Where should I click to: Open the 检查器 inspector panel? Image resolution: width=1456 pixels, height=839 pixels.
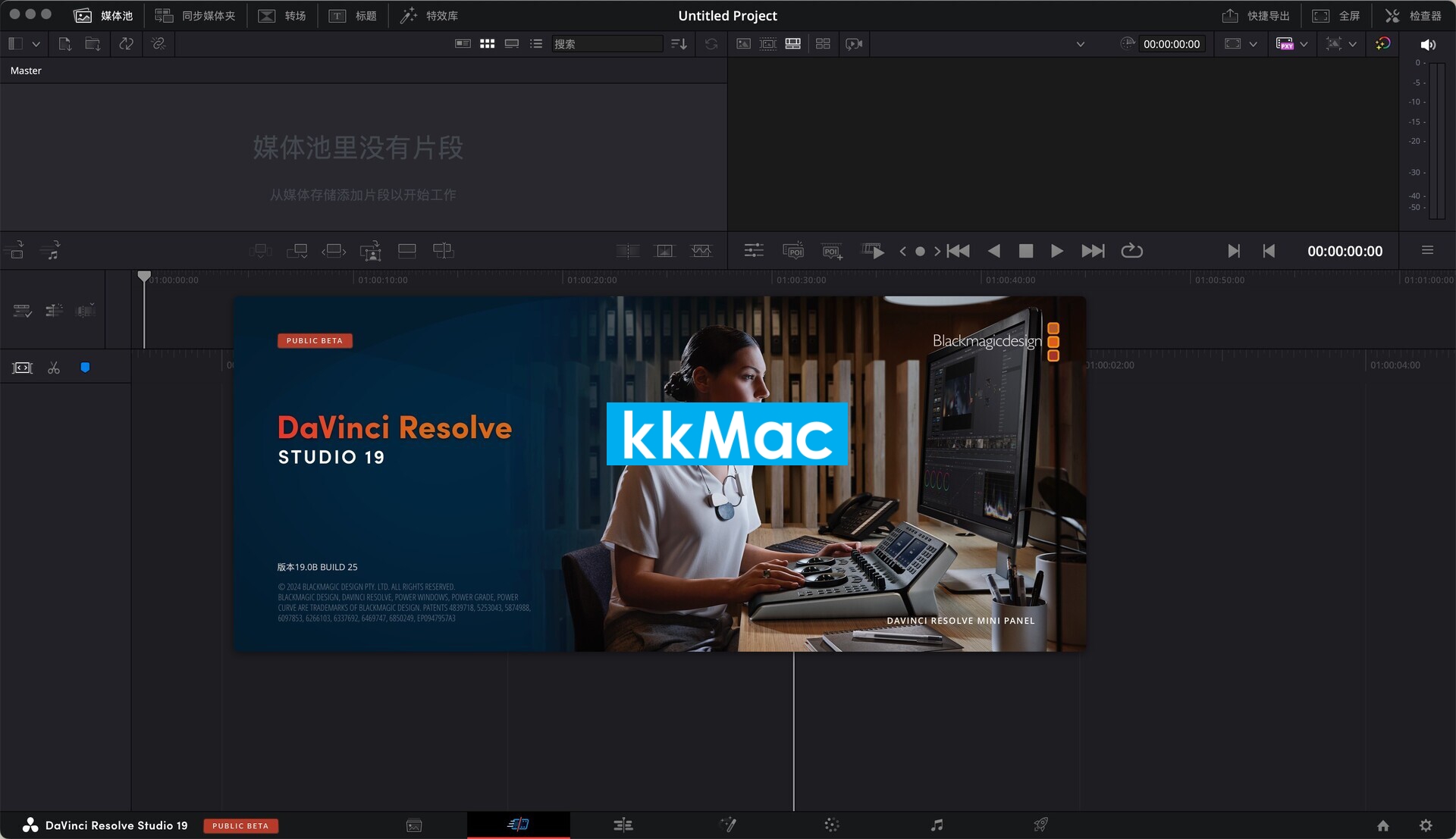pyautogui.click(x=1414, y=15)
